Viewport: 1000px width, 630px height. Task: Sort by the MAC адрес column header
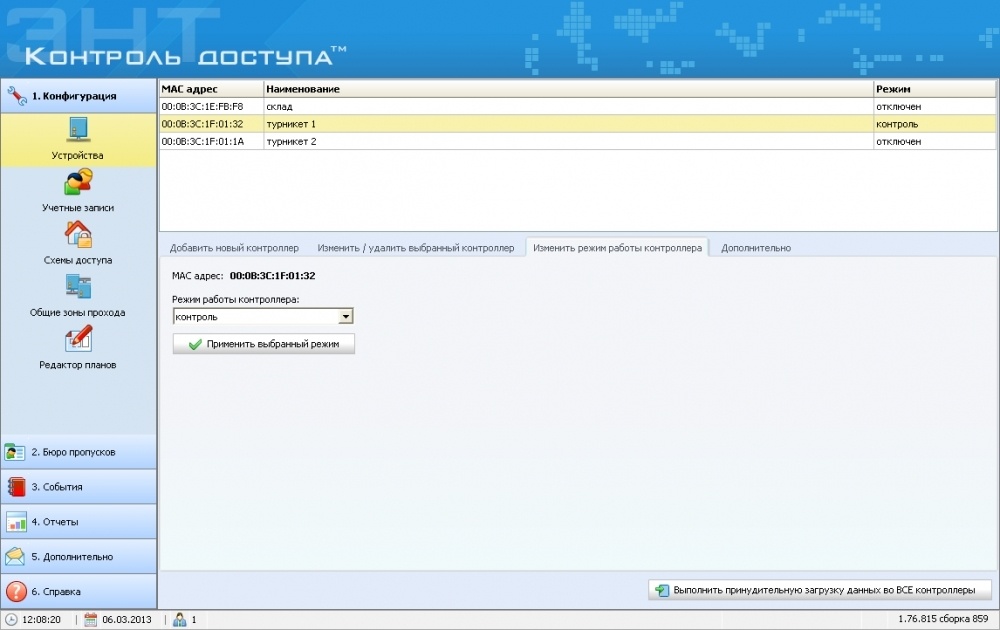pos(211,89)
